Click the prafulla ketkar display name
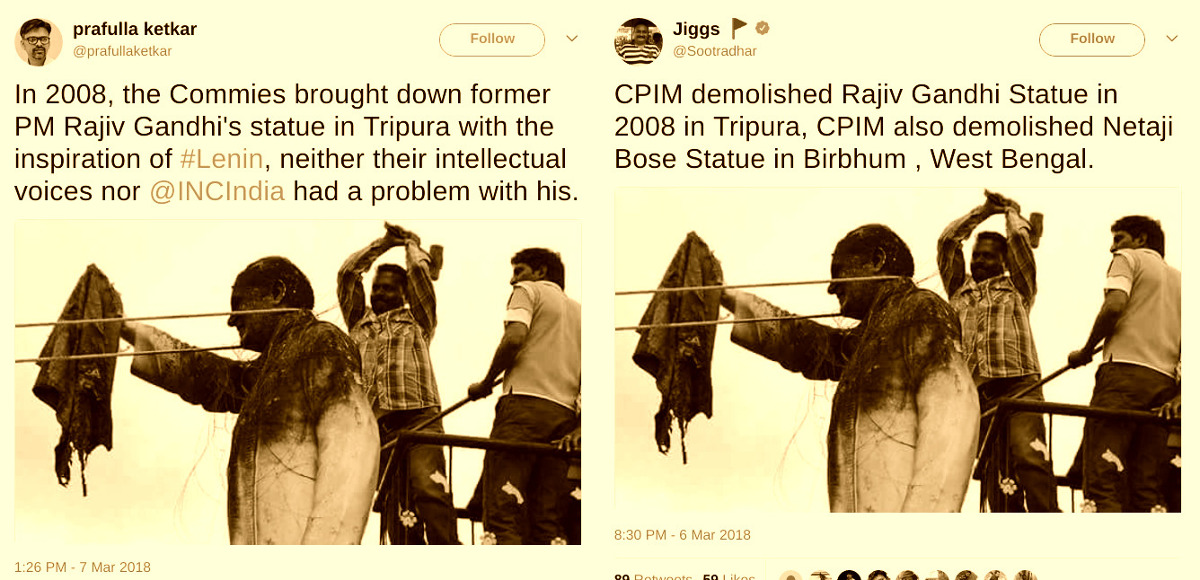 [x=135, y=29]
